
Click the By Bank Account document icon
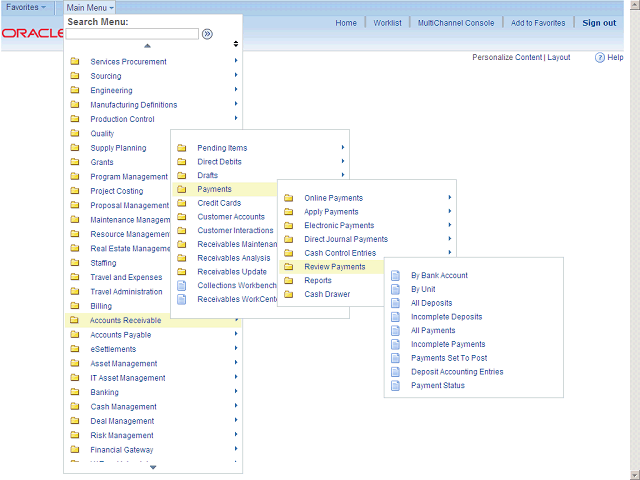[396, 275]
